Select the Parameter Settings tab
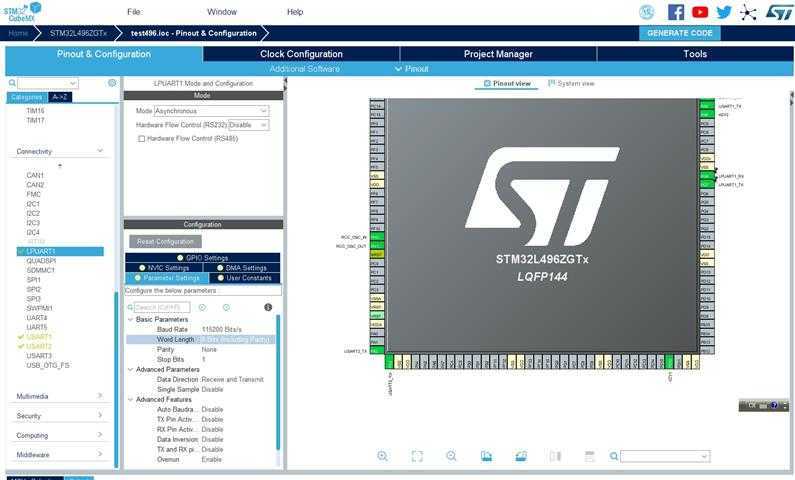Image resolution: width=795 pixels, height=480 pixels. click(x=167, y=278)
